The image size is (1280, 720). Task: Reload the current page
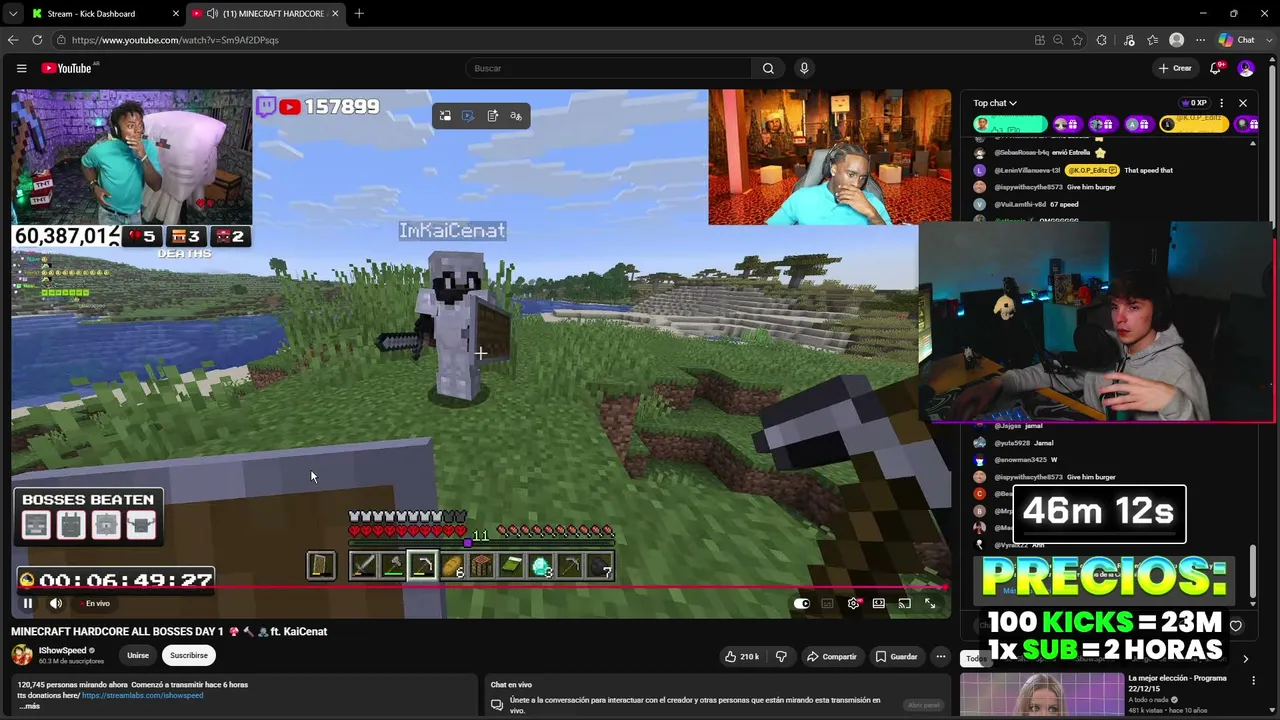[x=37, y=40]
